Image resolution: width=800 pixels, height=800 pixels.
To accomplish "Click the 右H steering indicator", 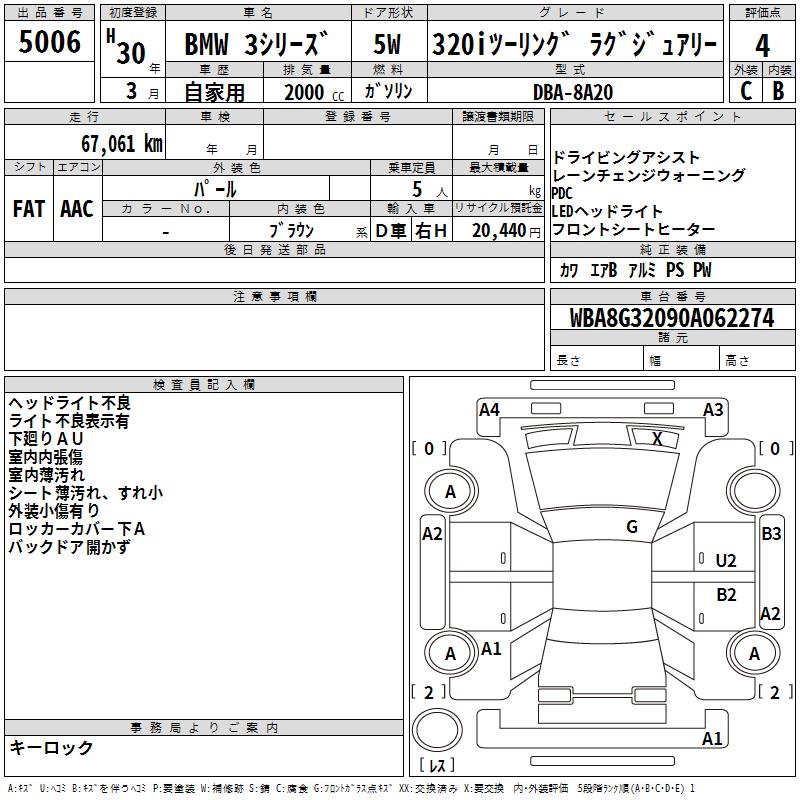I will click(x=431, y=231).
